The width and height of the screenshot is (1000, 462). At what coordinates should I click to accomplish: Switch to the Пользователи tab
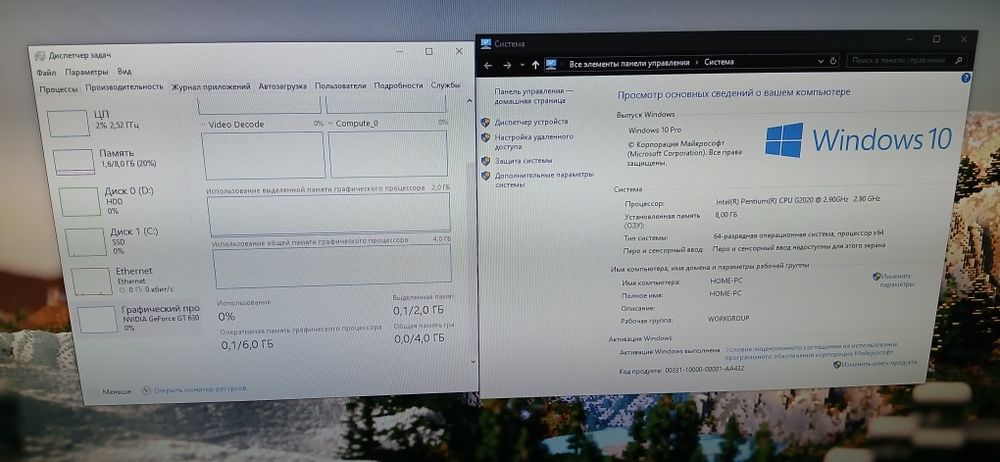click(x=341, y=86)
